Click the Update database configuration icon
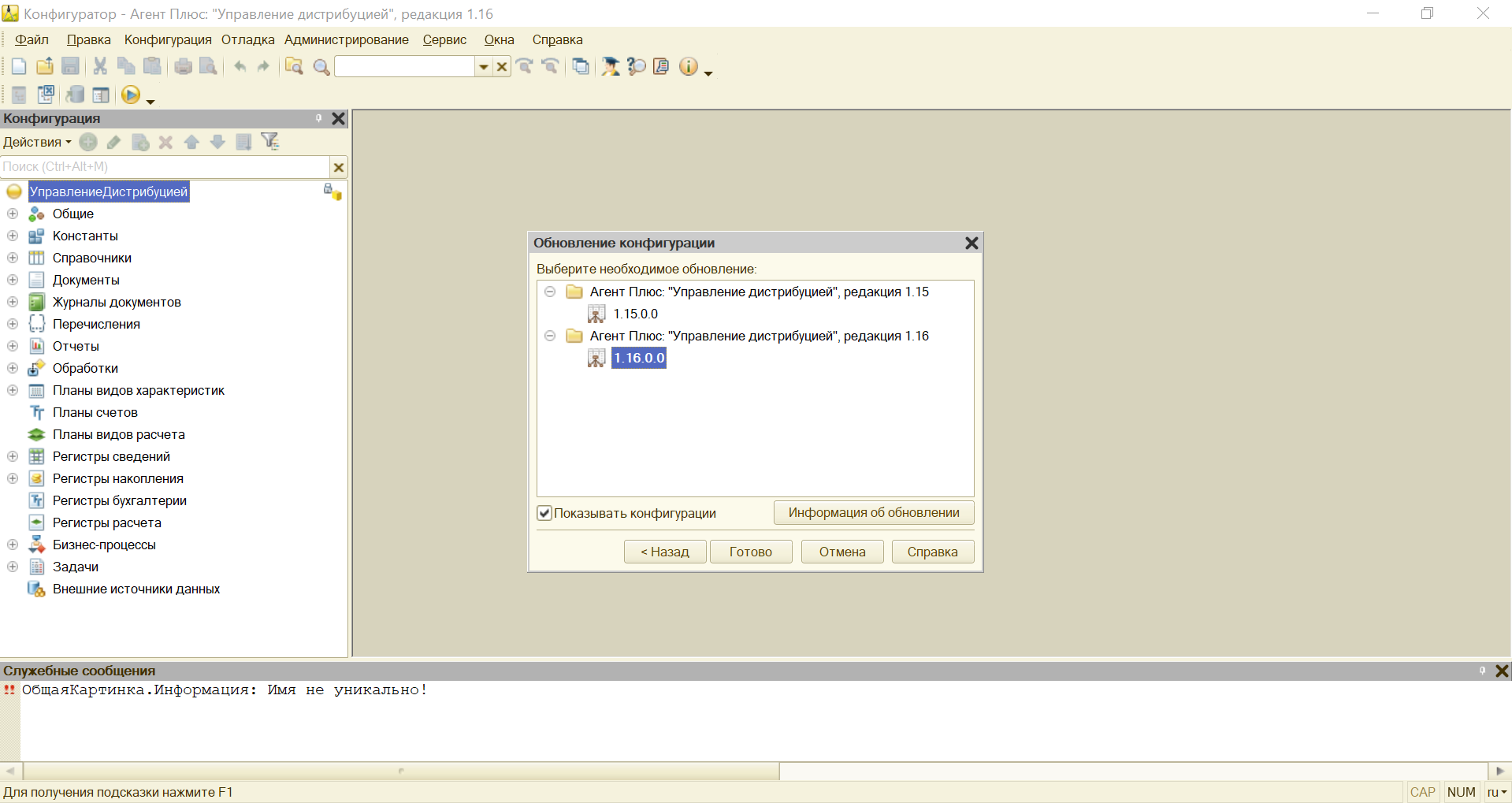1512x803 pixels. (x=75, y=95)
